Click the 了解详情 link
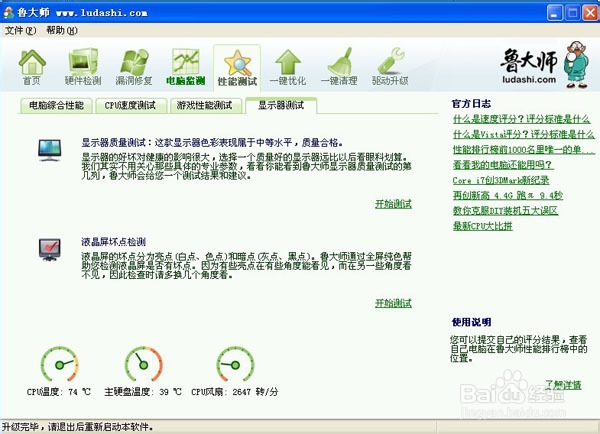Screen dimensions: 600x434 (x=563, y=385)
